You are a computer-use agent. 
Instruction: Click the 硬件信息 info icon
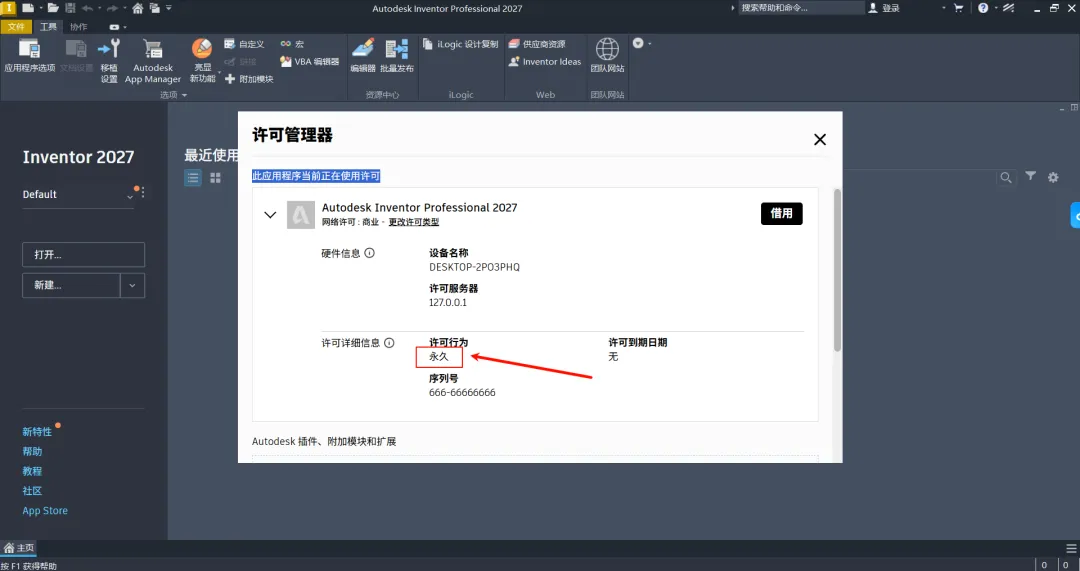370,253
